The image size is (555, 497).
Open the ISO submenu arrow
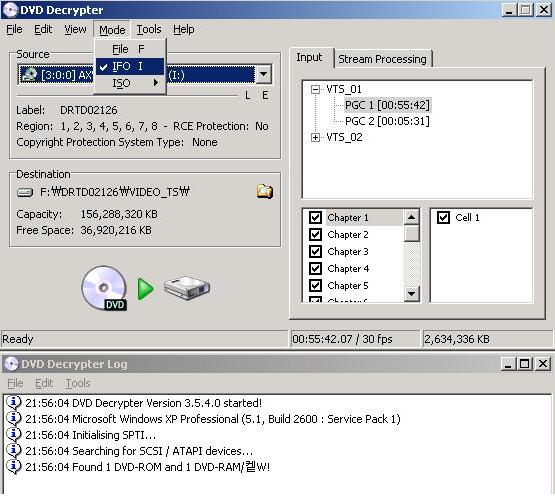156,83
